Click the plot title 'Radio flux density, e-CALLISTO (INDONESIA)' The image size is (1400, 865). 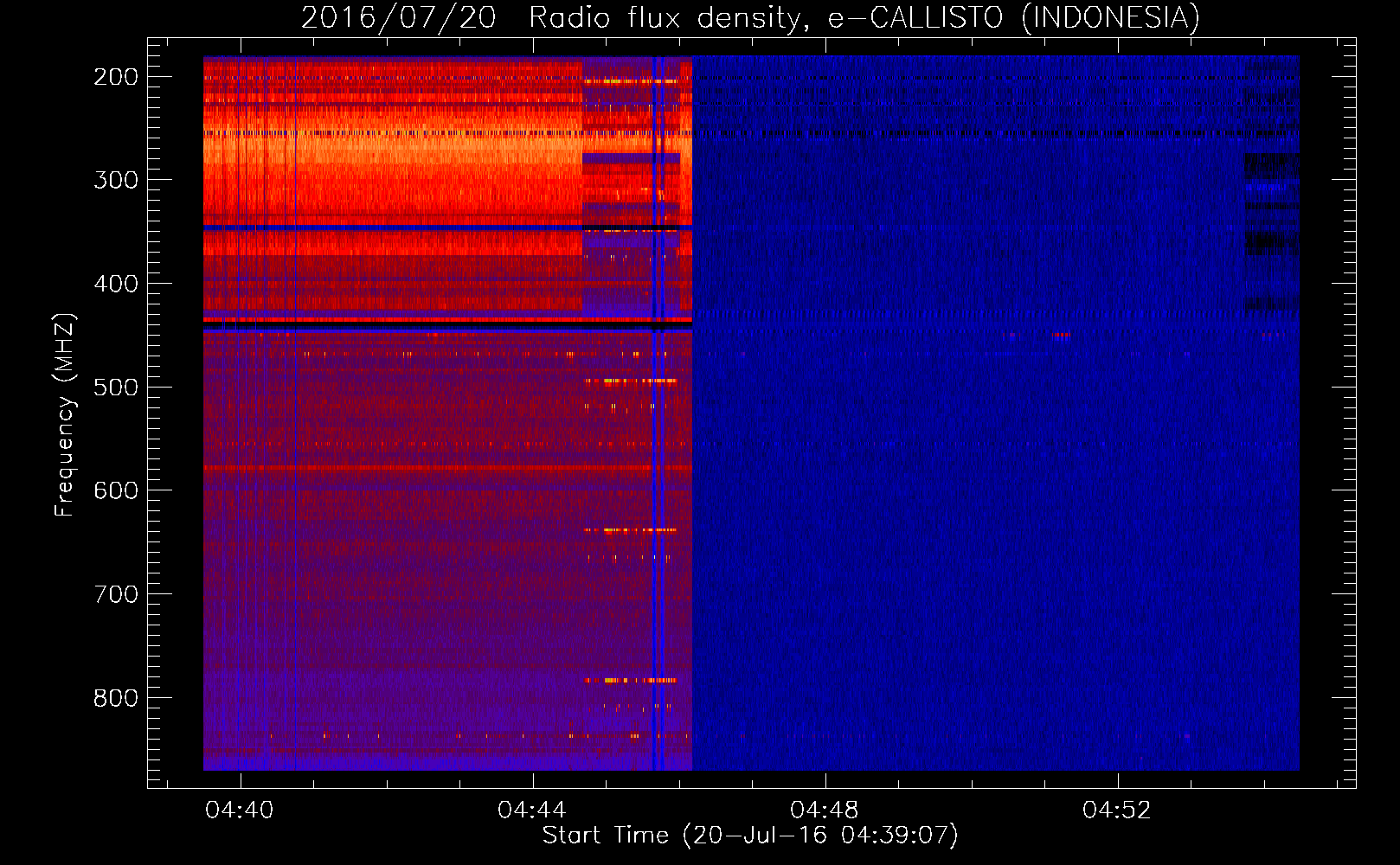[x=864, y=17]
